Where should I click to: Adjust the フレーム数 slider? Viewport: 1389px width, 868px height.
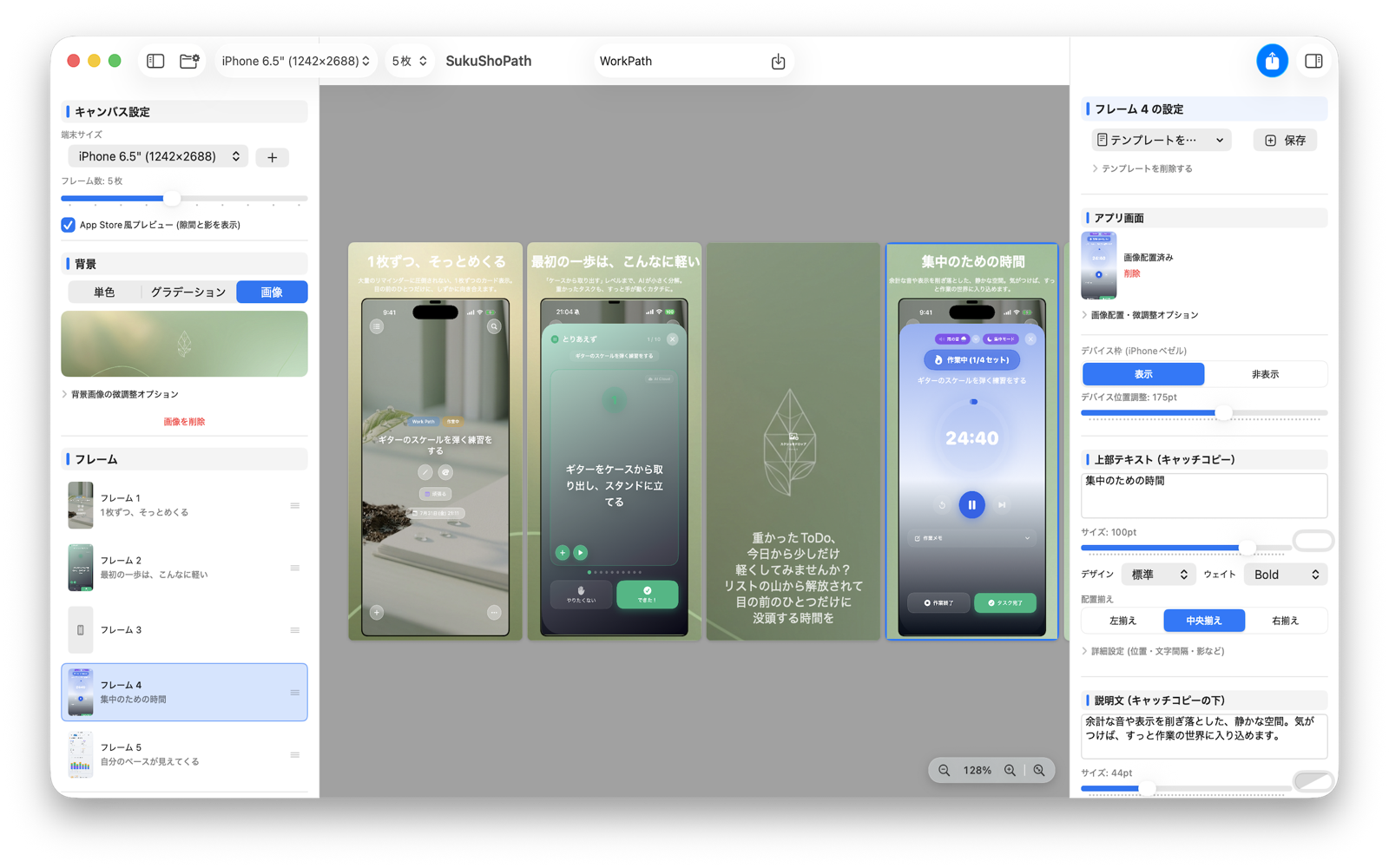[172, 199]
